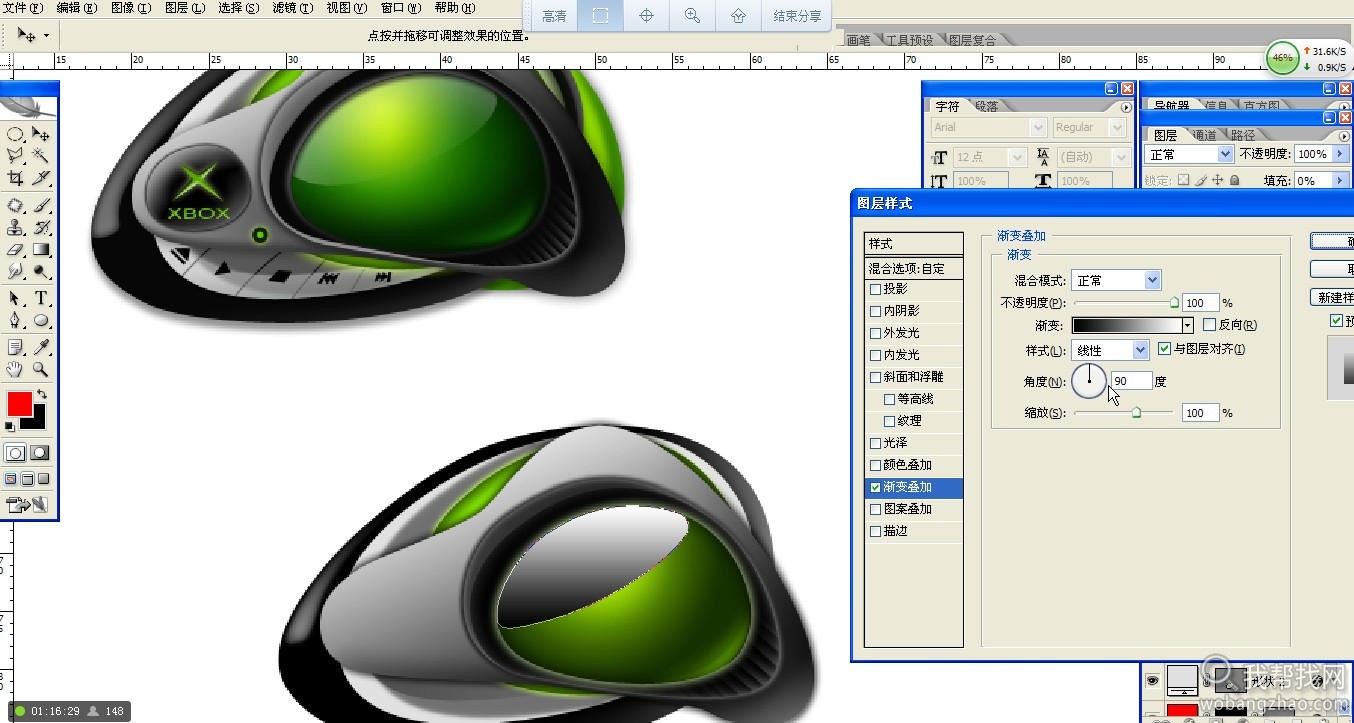The height and width of the screenshot is (723, 1354).
Task: Enable the 斜面和浮雕 bevel checkbox
Action: (x=876, y=377)
